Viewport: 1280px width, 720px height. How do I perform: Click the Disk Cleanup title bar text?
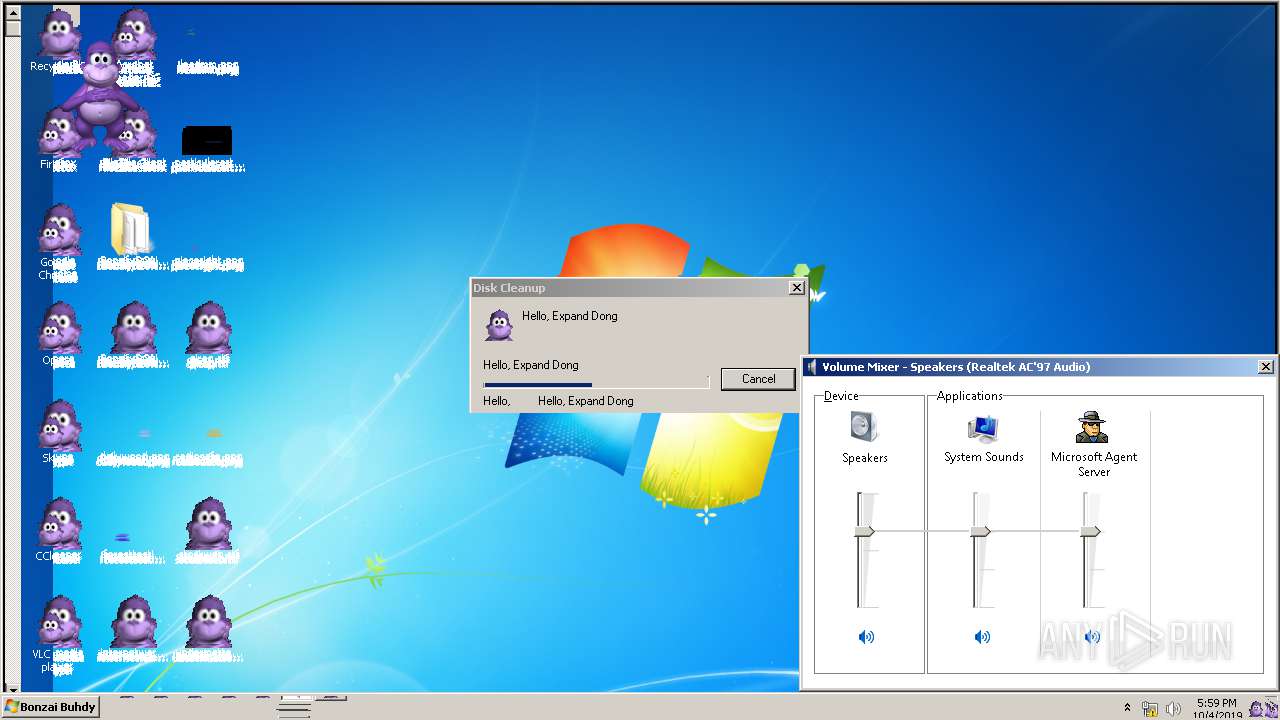coord(509,288)
